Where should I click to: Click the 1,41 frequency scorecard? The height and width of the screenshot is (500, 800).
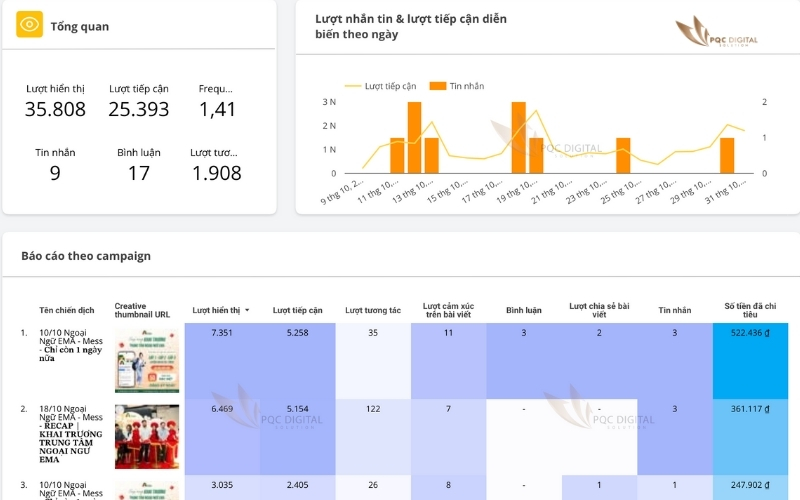(217, 102)
